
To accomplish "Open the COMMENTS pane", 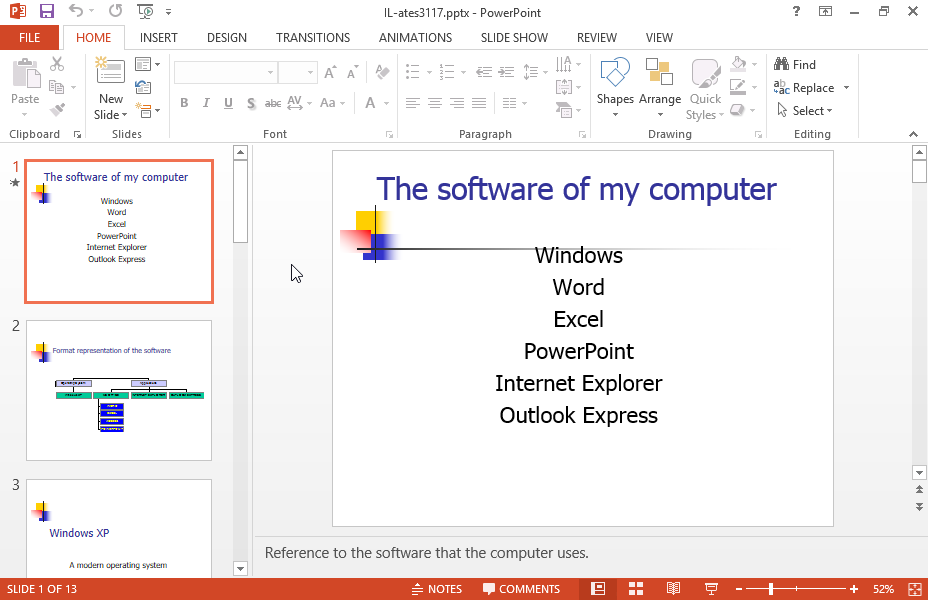I will (x=521, y=589).
